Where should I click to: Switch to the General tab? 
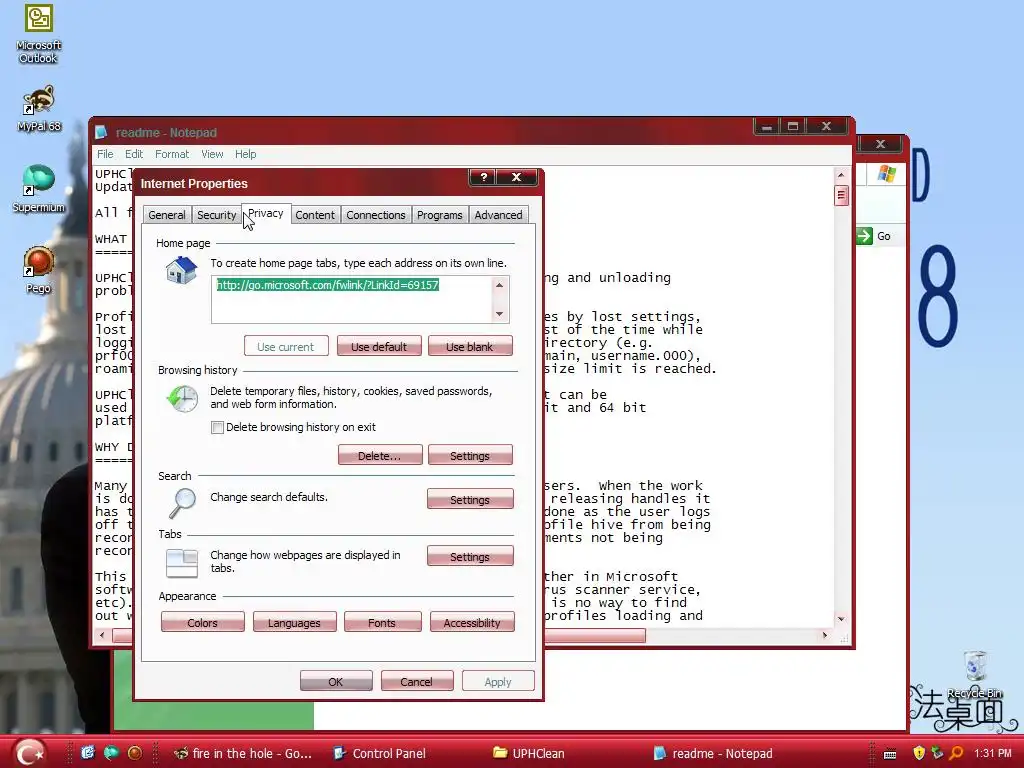tap(167, 215)
